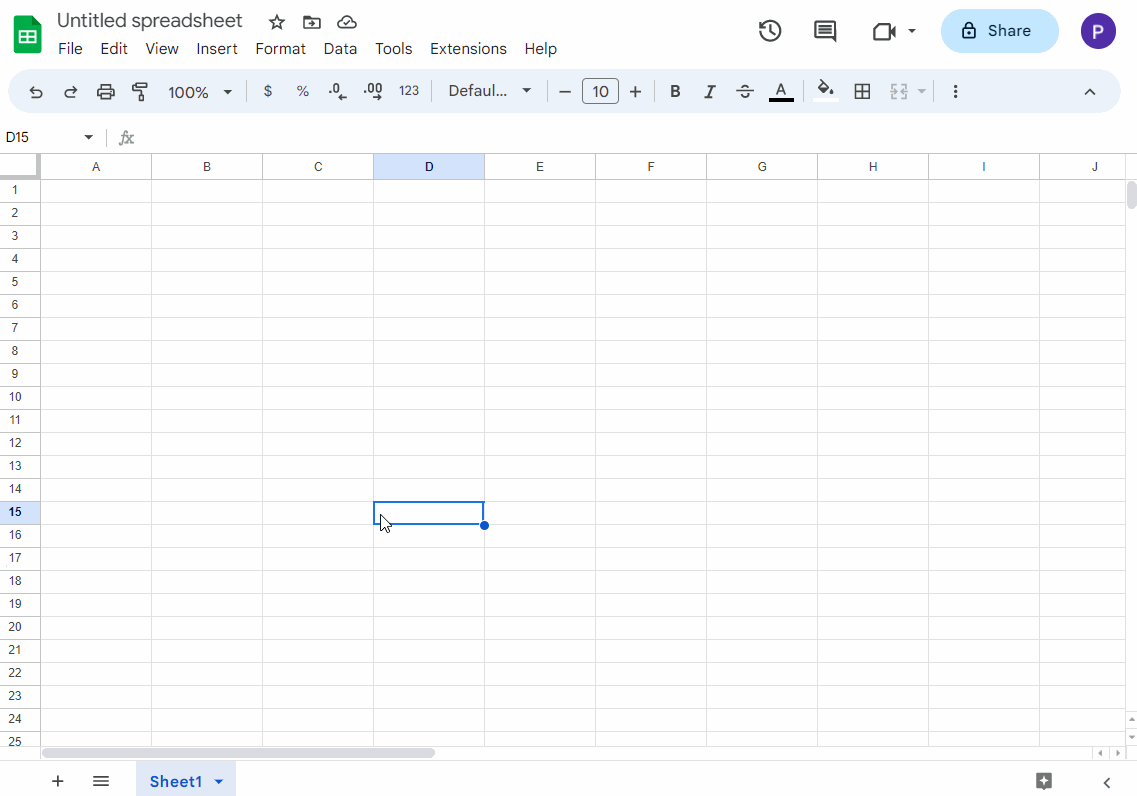
Task: Open the Sheet1 tab options arrow
Action: click(x=219, y=782)
